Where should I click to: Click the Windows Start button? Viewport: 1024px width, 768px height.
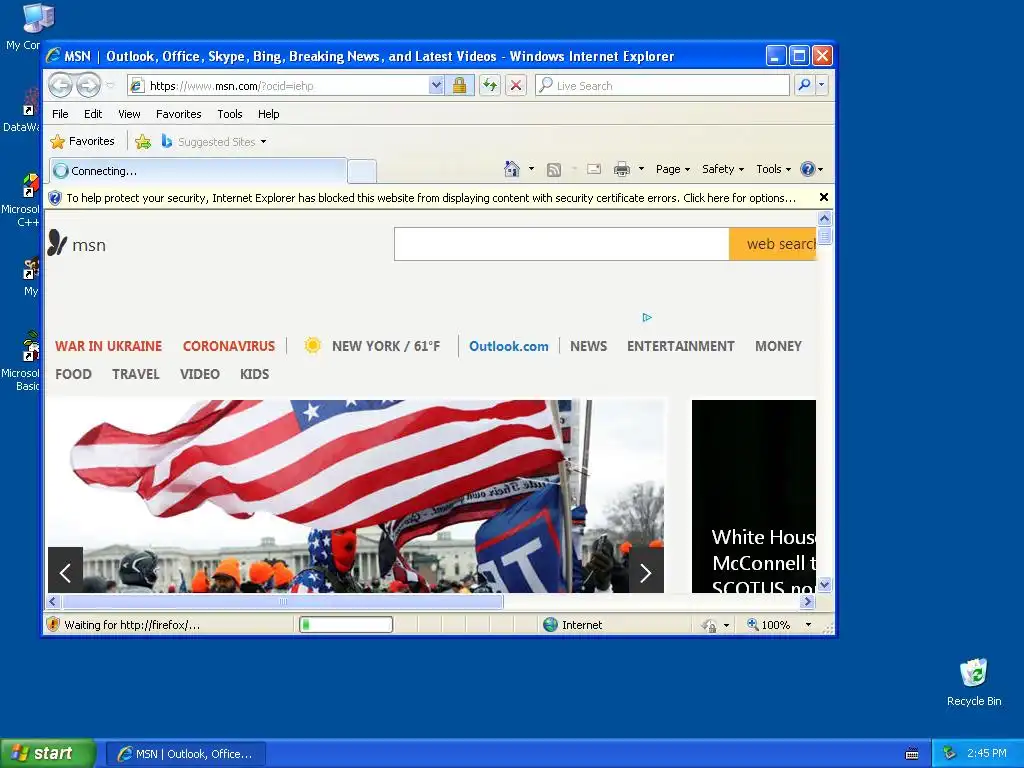point(47,754)
